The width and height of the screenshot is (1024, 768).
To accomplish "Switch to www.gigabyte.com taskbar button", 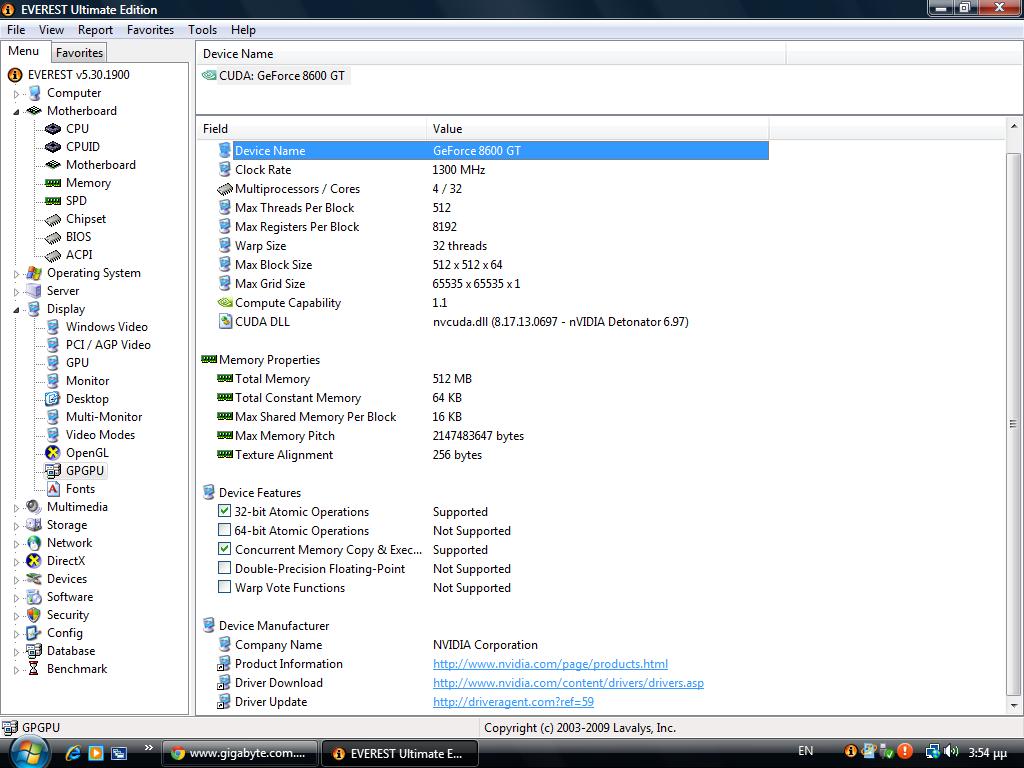I will coord(239,753).
